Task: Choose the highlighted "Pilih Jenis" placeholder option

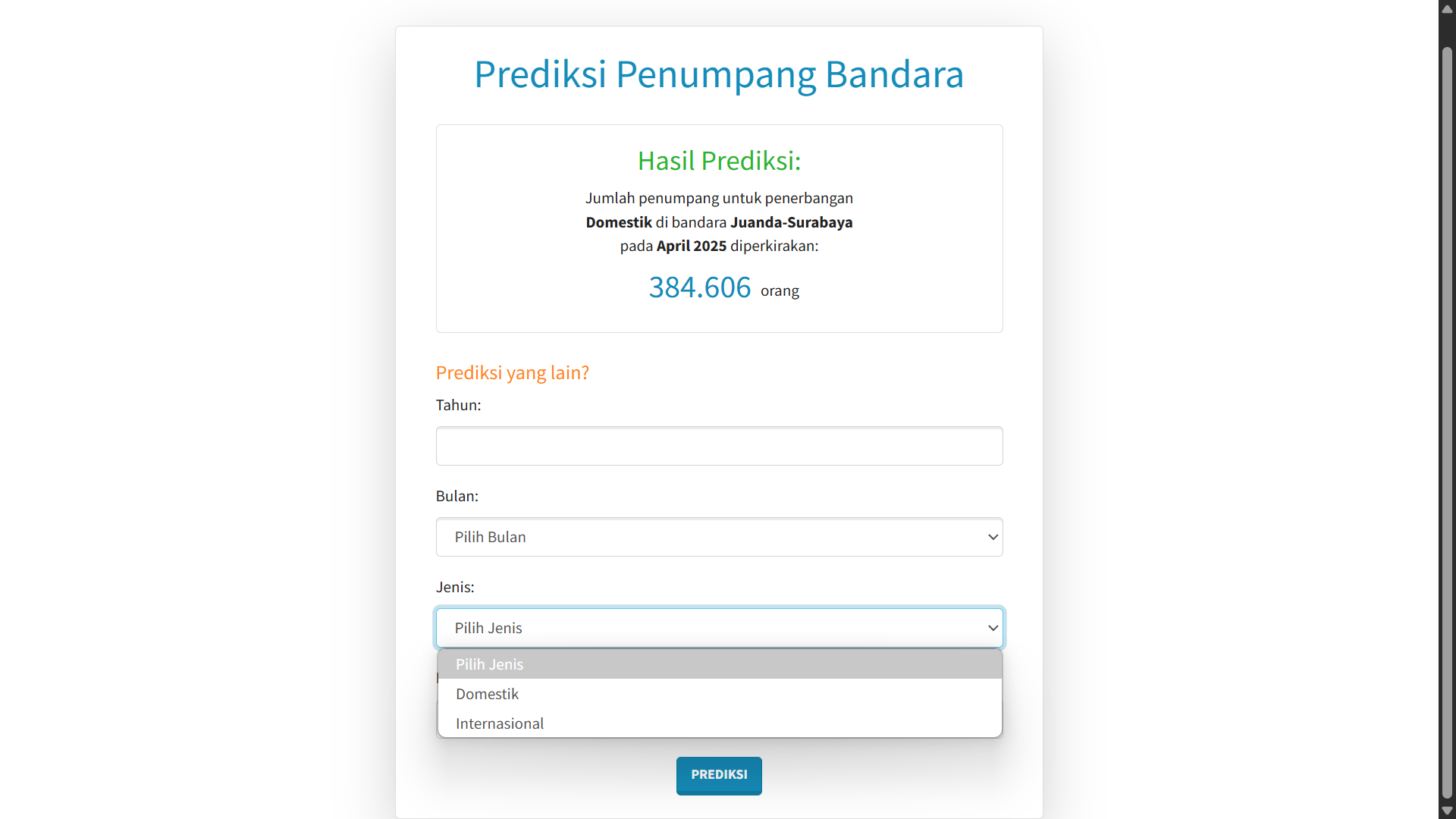Action: pos(489,664)
